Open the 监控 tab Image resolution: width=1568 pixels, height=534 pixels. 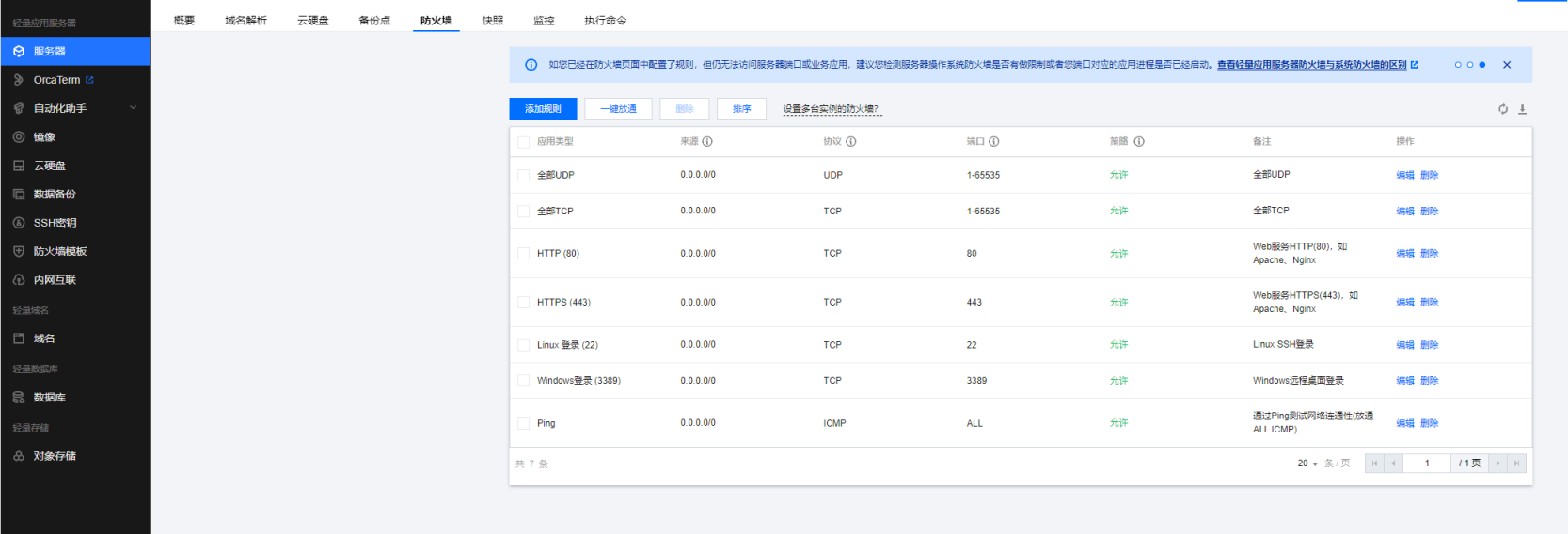click(x=544, y=20)
